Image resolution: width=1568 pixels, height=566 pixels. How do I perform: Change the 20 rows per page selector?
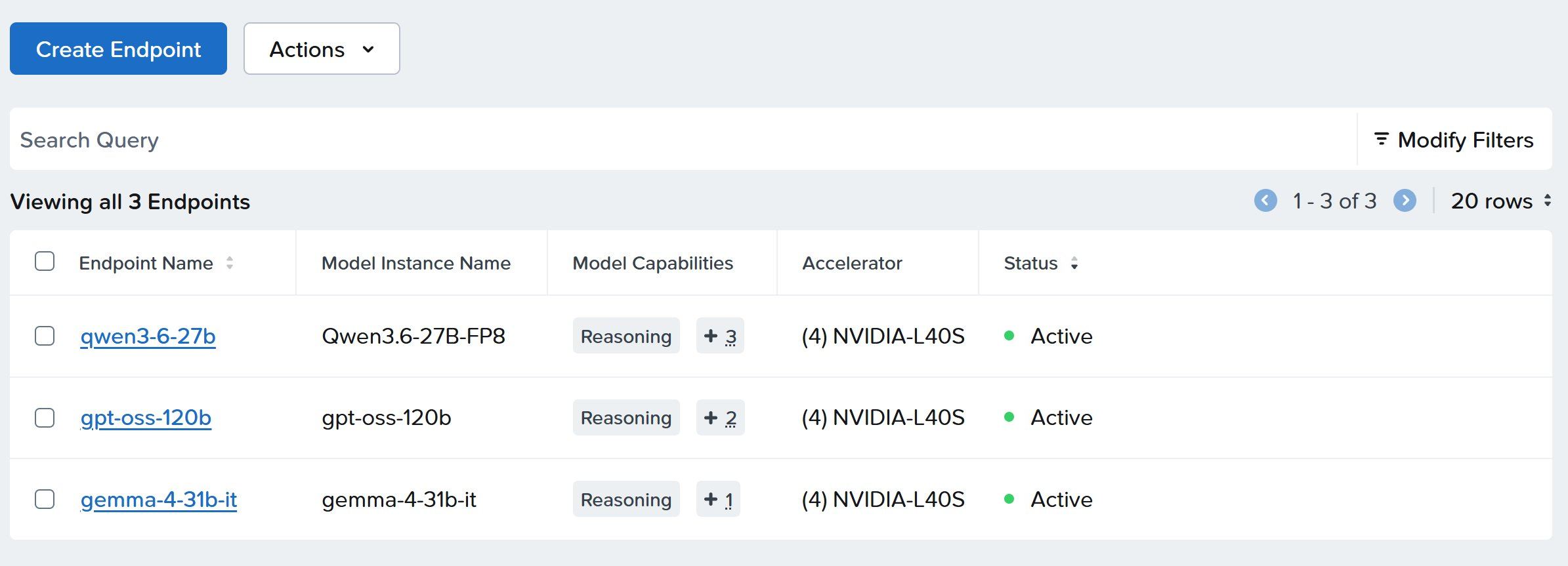tap(1501, 201)
